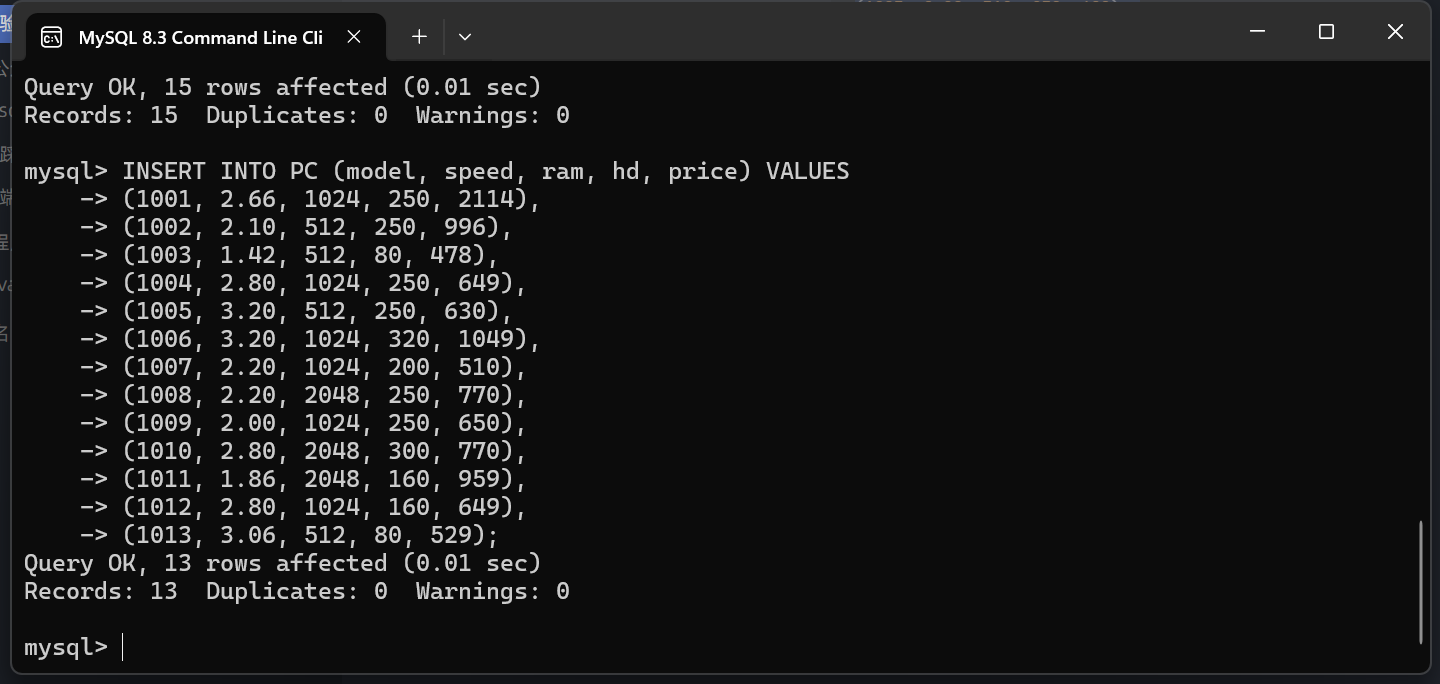Click the row starting with 1001
Image resolution: width=1440 pixels, height=684 pixels.
[310, 199]
